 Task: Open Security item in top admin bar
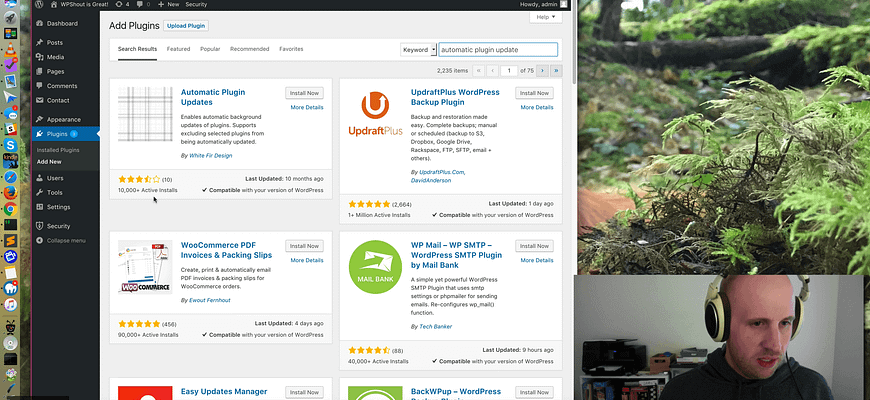[x=196, y=4]
